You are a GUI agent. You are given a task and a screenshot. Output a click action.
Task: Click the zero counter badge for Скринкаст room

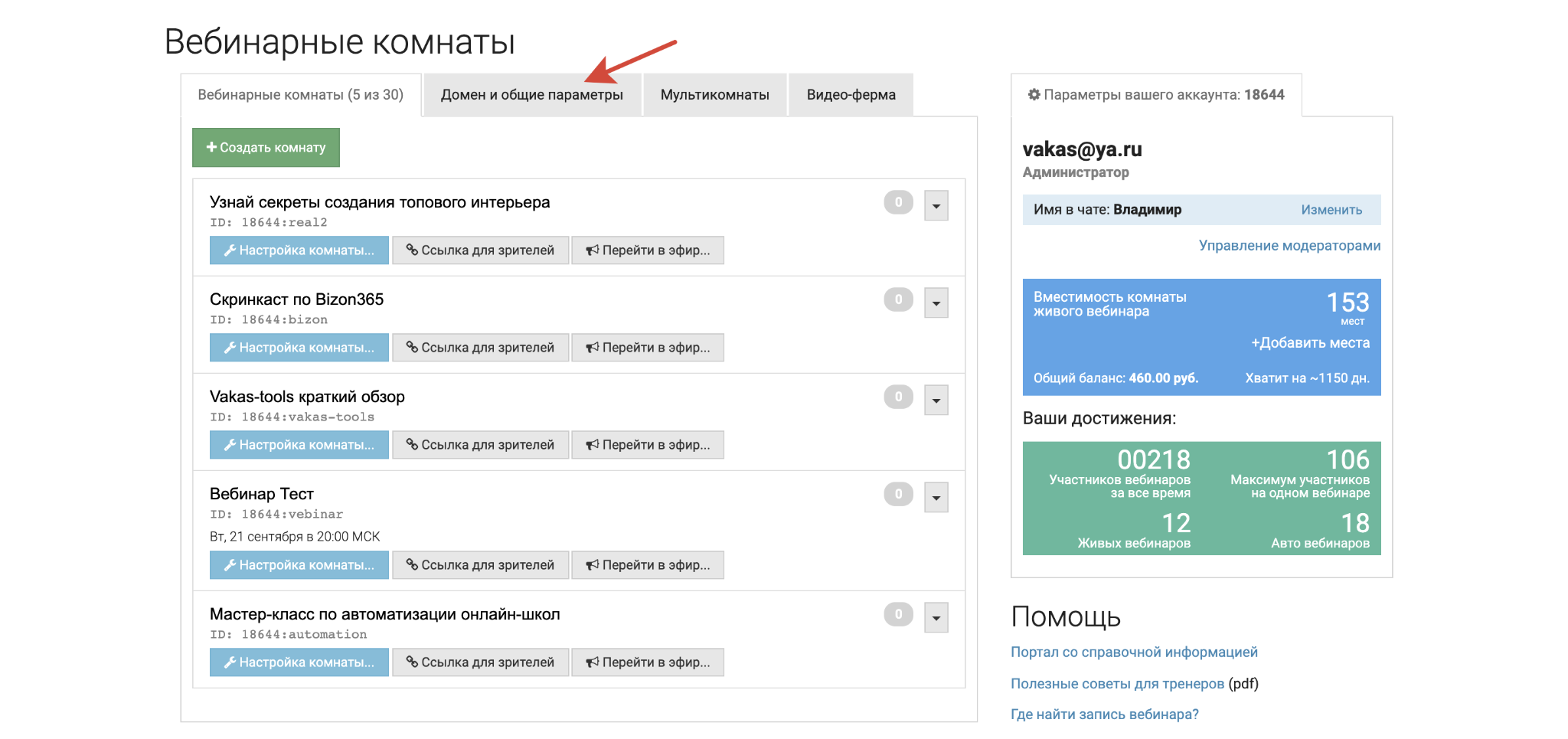897,300
